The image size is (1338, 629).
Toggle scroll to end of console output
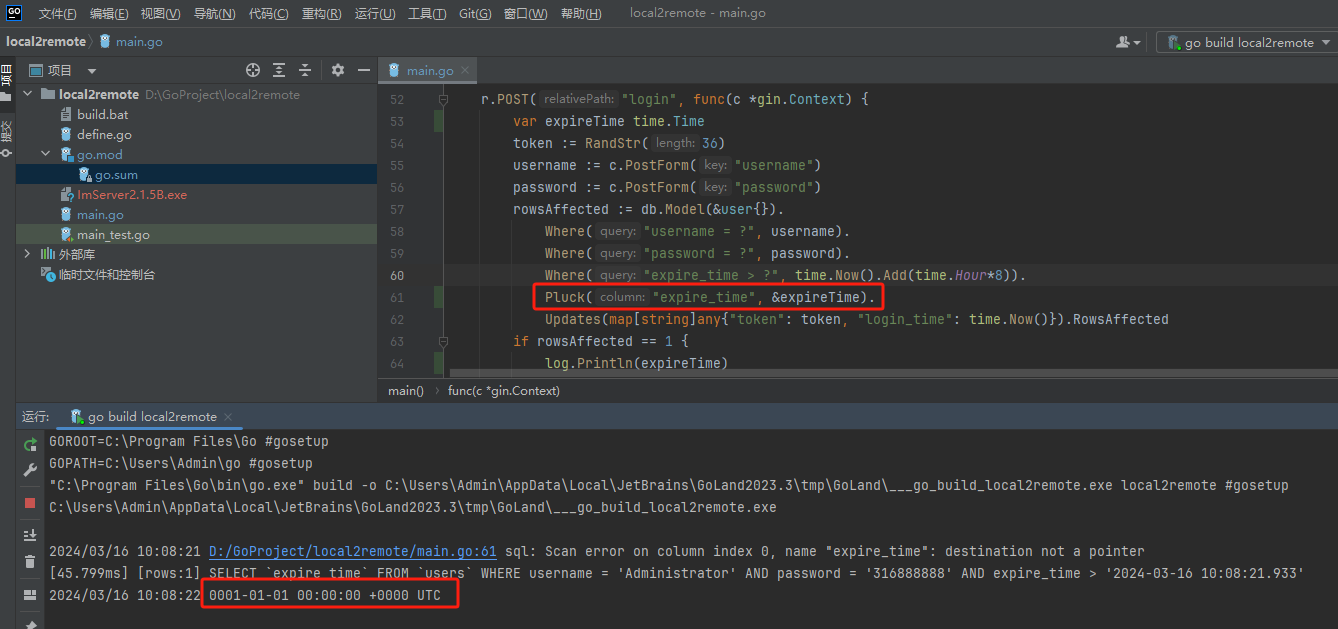(30, 535)
